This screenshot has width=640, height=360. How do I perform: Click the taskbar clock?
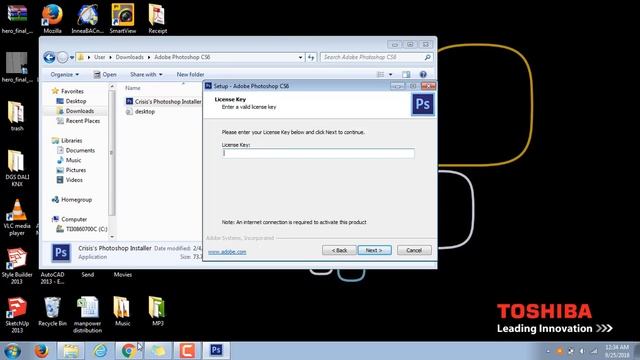[x=617, y=351]
